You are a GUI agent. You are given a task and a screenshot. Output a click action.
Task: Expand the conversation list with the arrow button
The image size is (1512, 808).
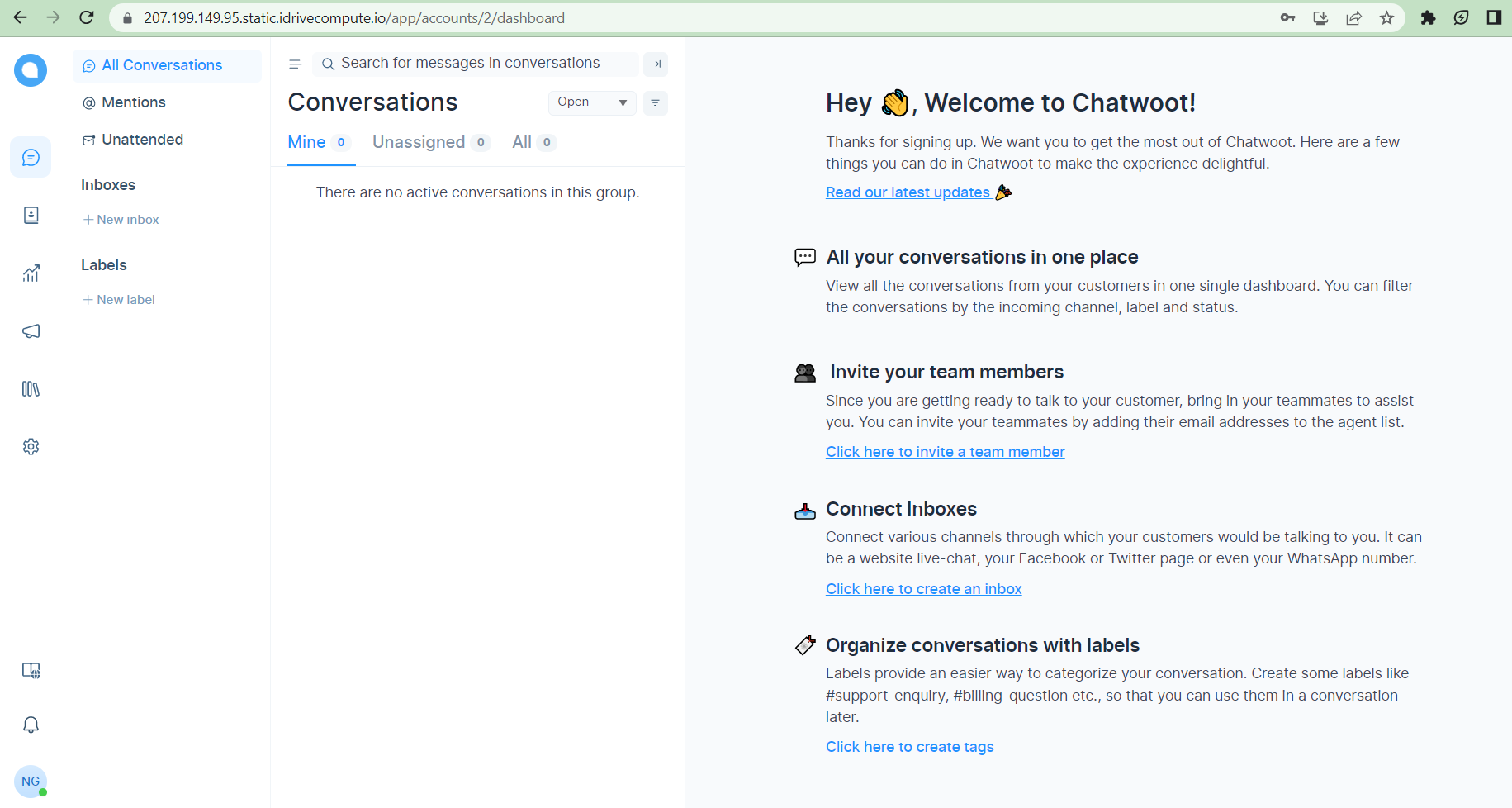[x=656, y=64]
